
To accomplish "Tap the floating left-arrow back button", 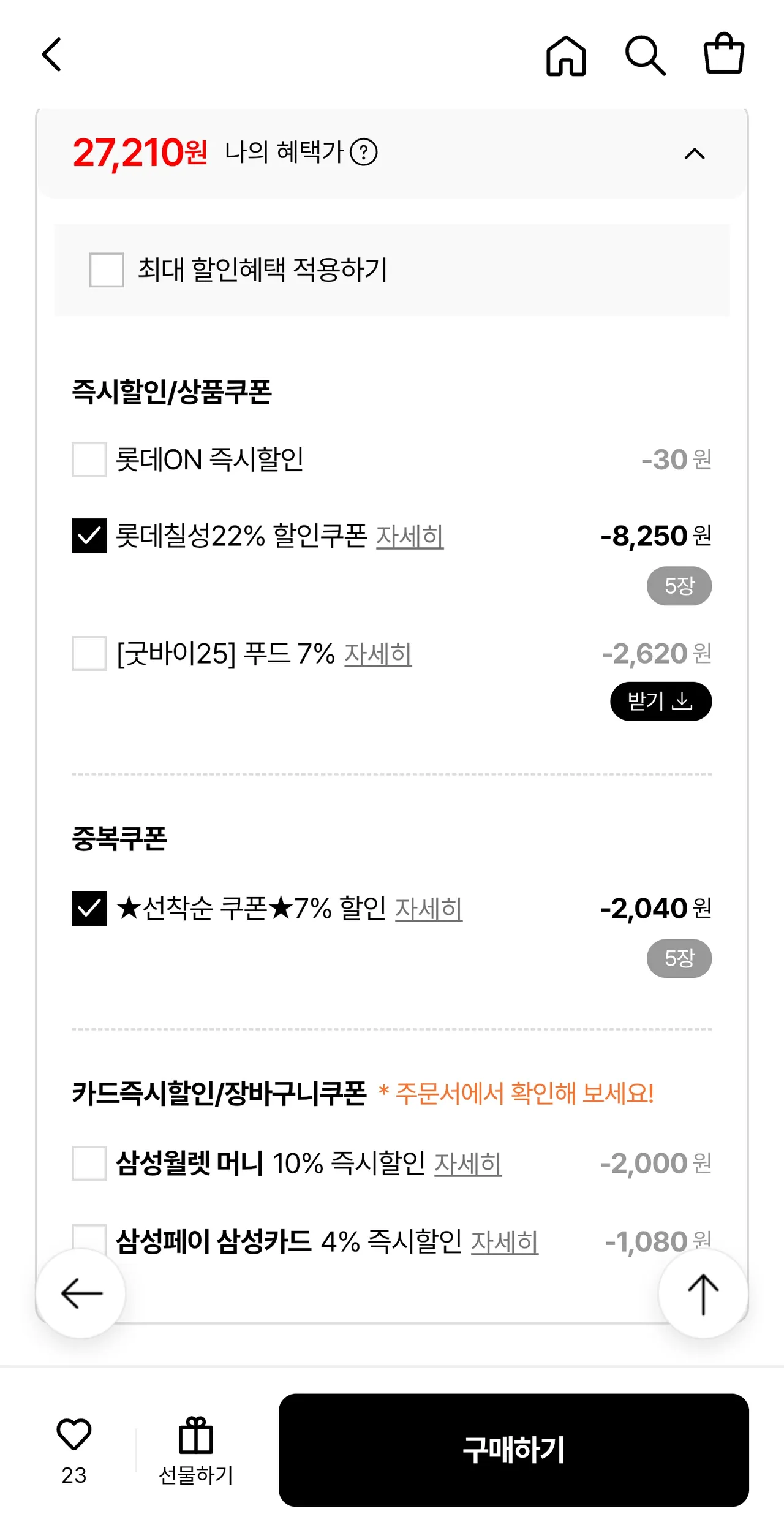I will coord(81,1293).
